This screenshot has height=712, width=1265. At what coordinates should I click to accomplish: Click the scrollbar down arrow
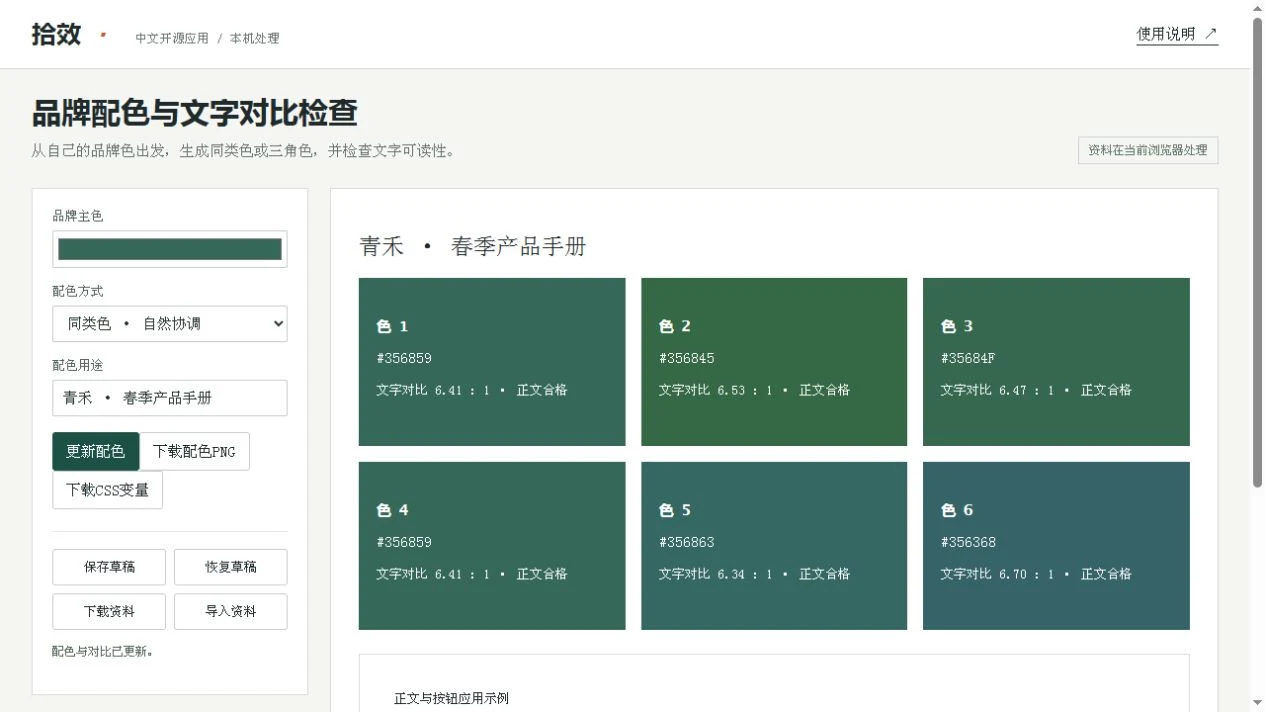pyautogui.click(x=1258, y=704)
